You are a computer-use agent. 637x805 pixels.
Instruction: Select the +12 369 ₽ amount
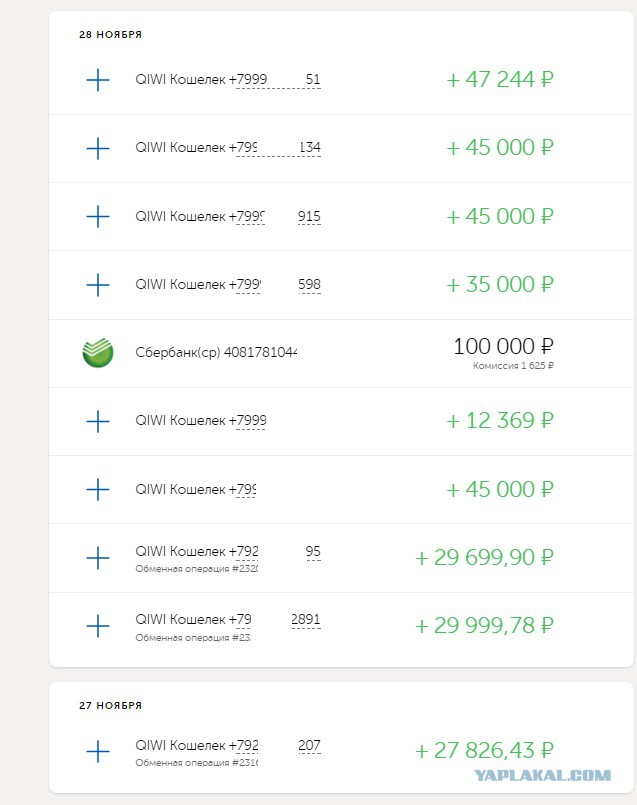point(500,421)
